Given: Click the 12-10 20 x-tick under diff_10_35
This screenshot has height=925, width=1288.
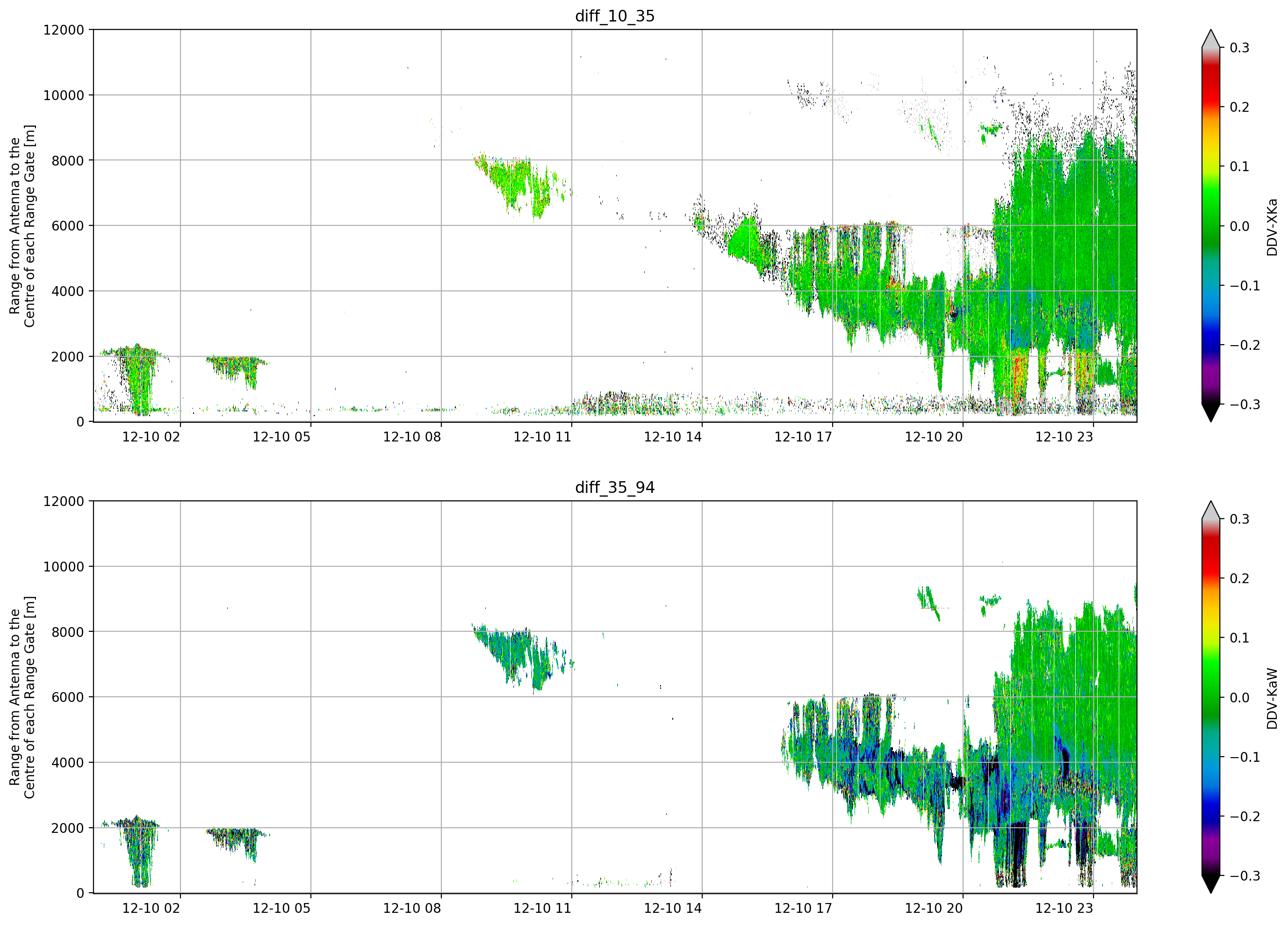Looking at the screenshot, I should (x=934, y=437).
